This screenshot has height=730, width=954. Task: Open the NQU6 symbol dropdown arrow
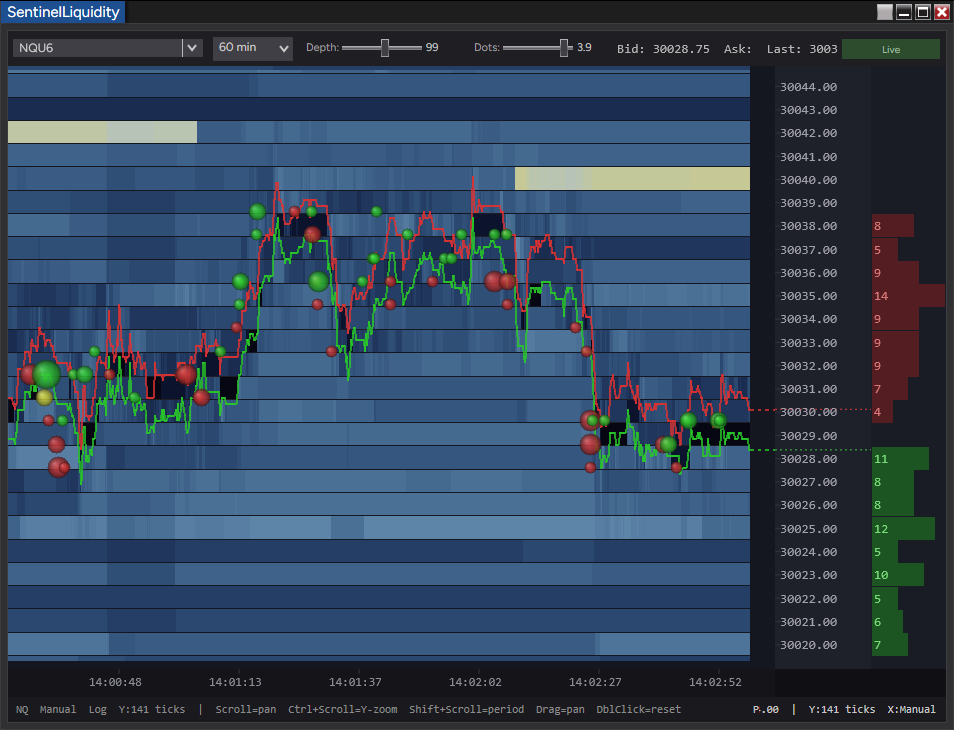click(x=192, y=48)
